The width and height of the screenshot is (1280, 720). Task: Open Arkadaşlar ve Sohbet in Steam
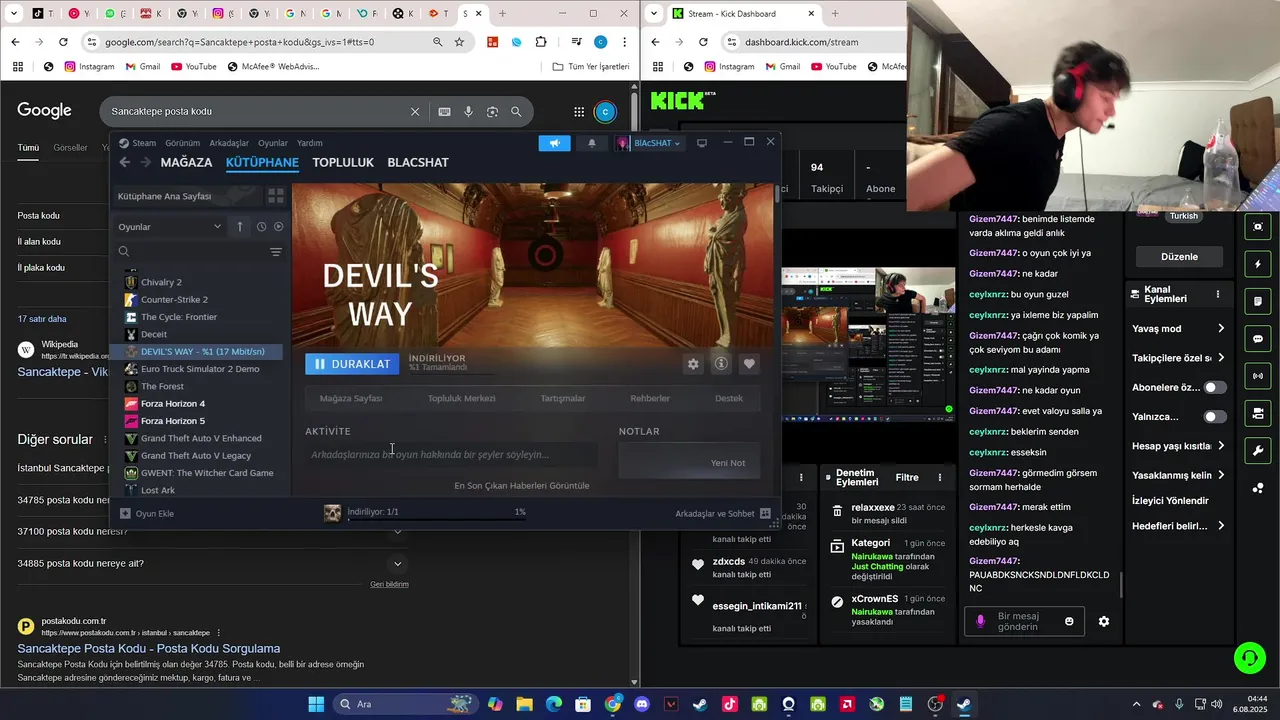pyautogui.click(x=722, y=514)
